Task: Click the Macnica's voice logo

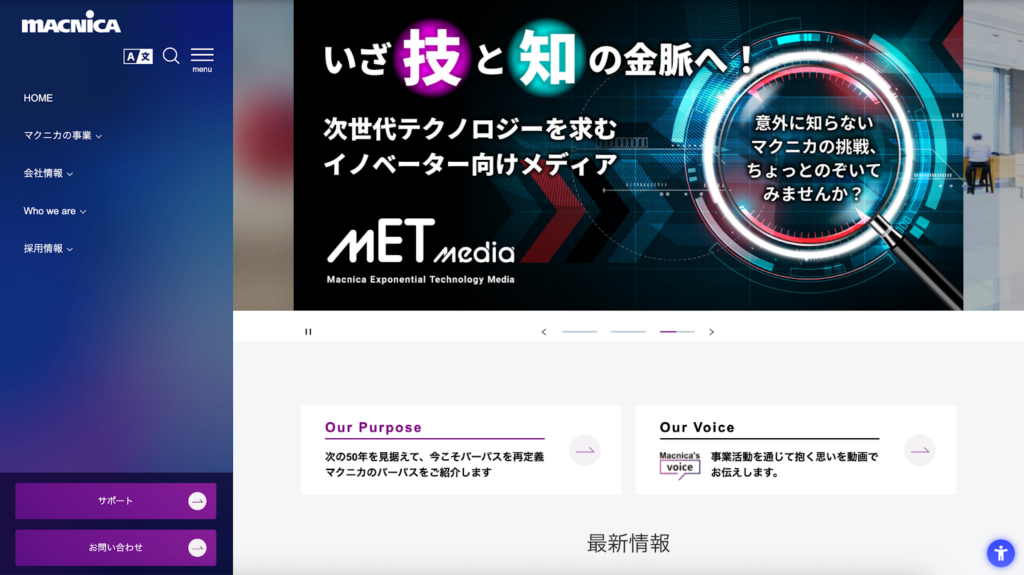Action: coord(679,465)
